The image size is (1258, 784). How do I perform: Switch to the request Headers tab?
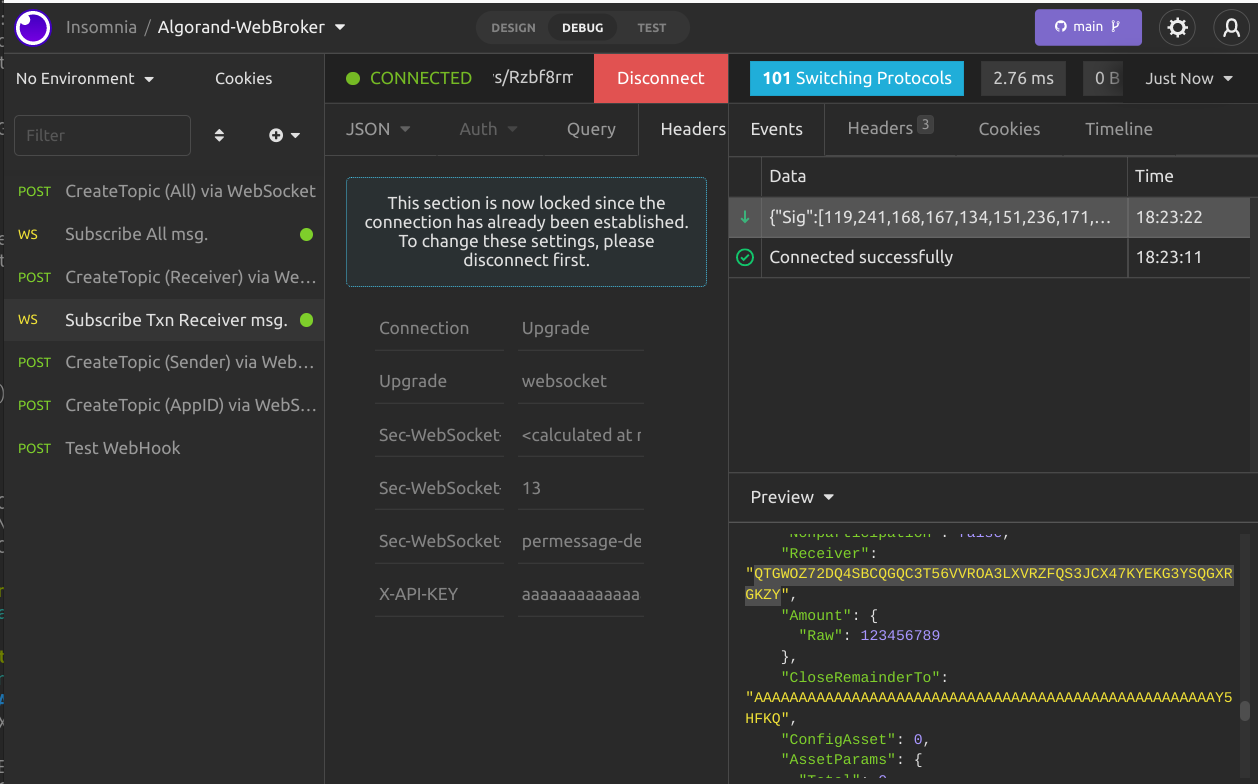[692, 129]
